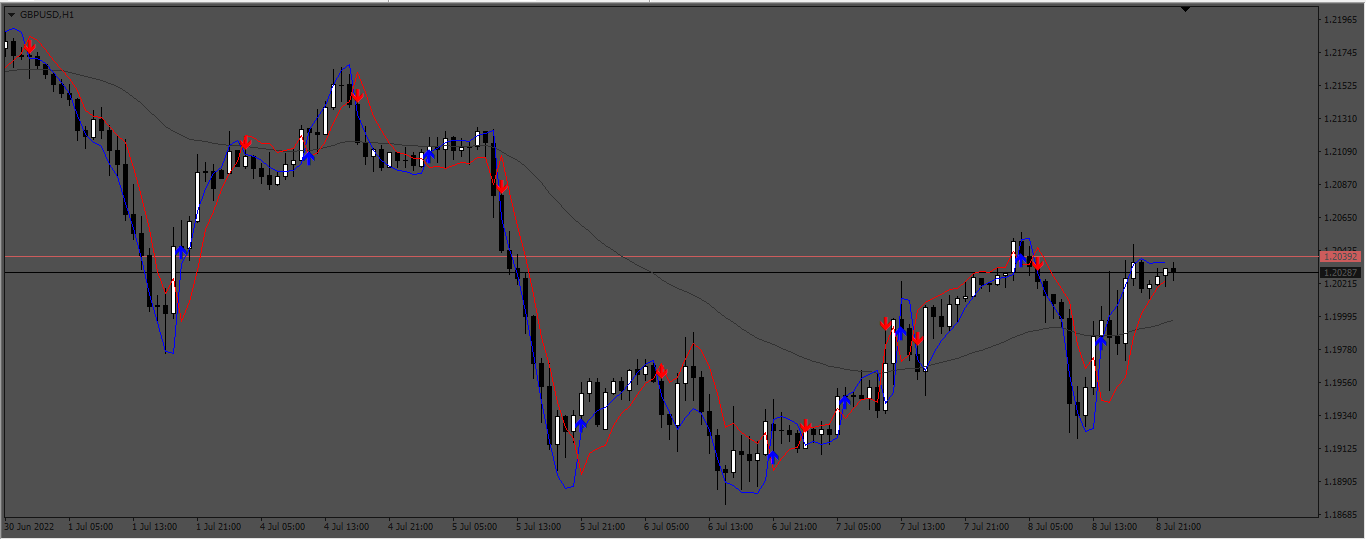Click the blue buy arrow above 6 Jul 21:00 label
Viewport: 1366px width, 540px height.
pos(772,456)
